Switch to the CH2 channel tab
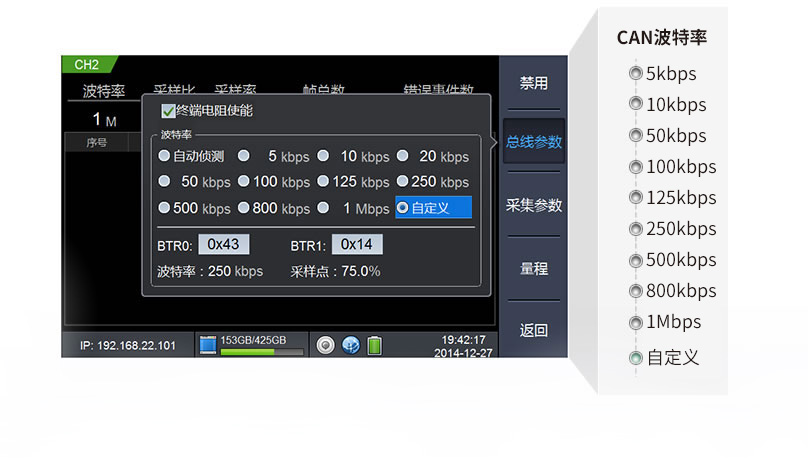Image resolution: width=809 pixels, height=460 pixels. coord(89,64)
